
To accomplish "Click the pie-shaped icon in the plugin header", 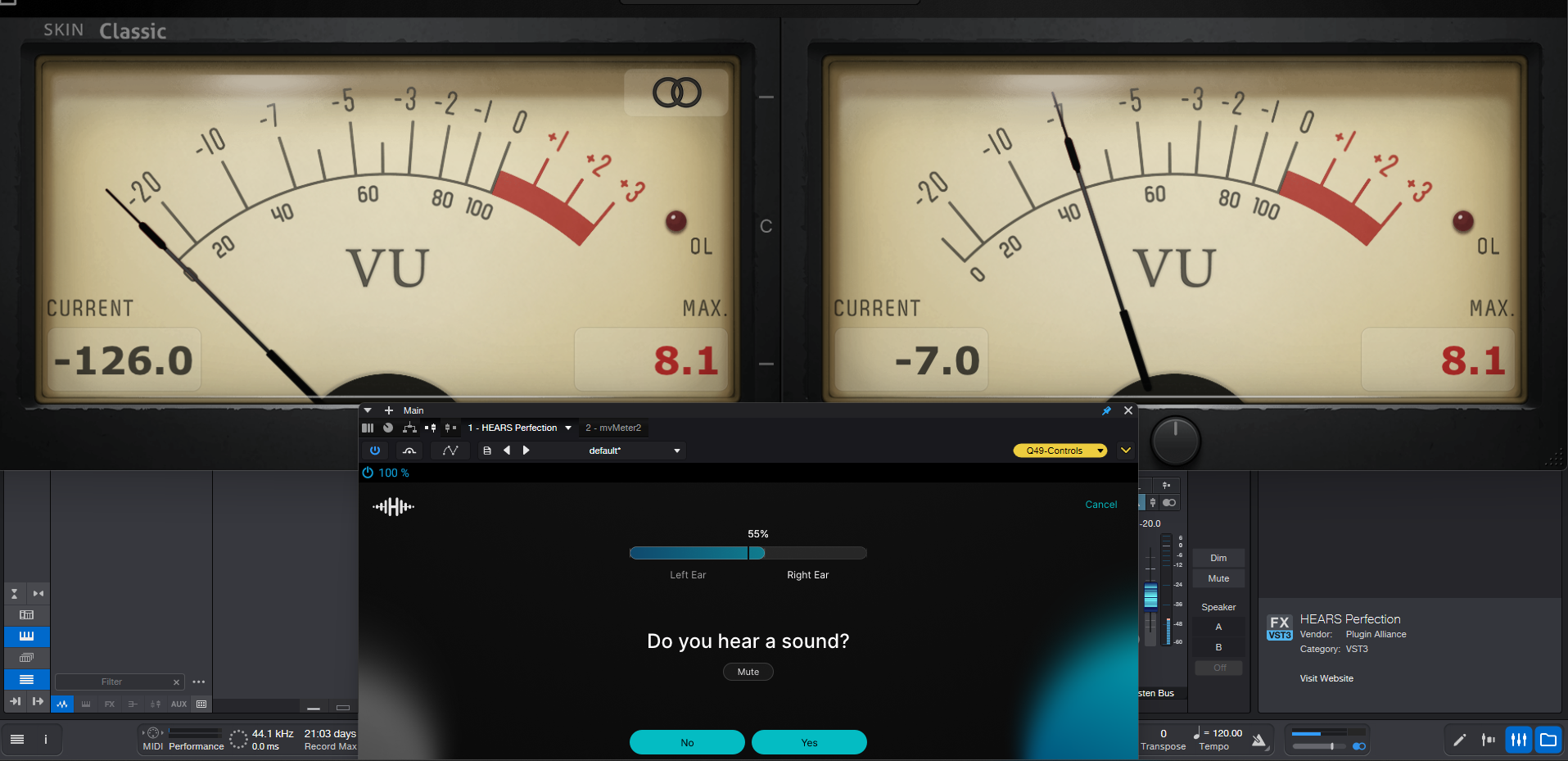I will pyautogui.click(x=388, y=428).
